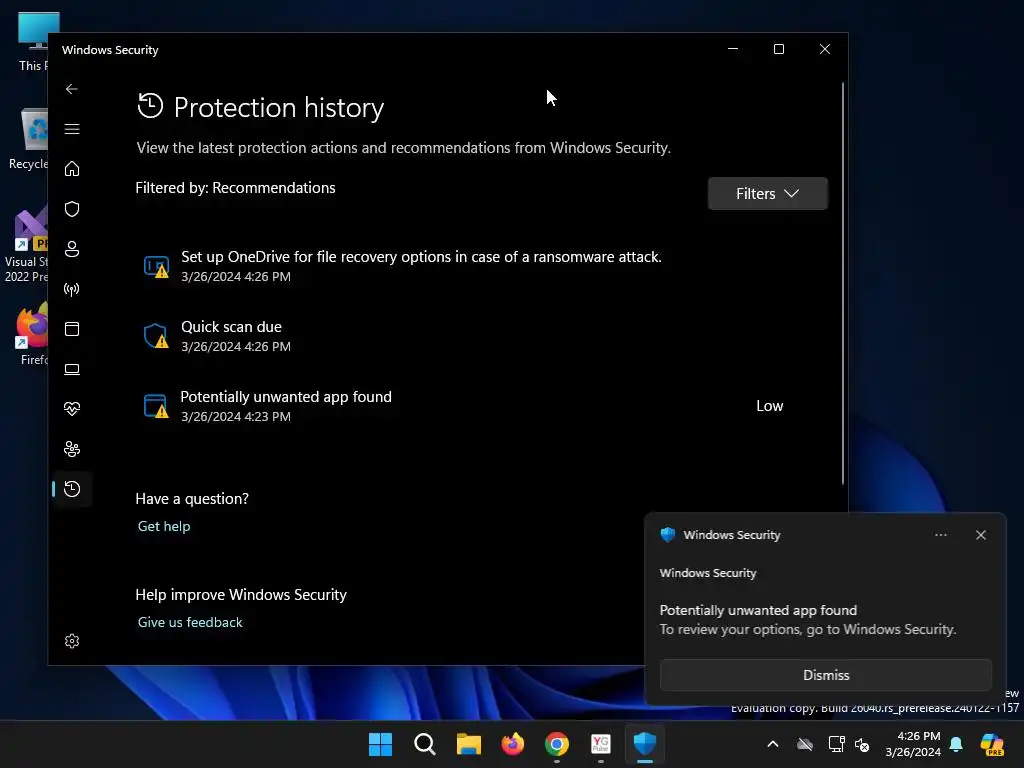Image resolution: width=1024 pixels, height=768 pixels.
Task: Click the unwanted app warning icon
Action: 156,406
